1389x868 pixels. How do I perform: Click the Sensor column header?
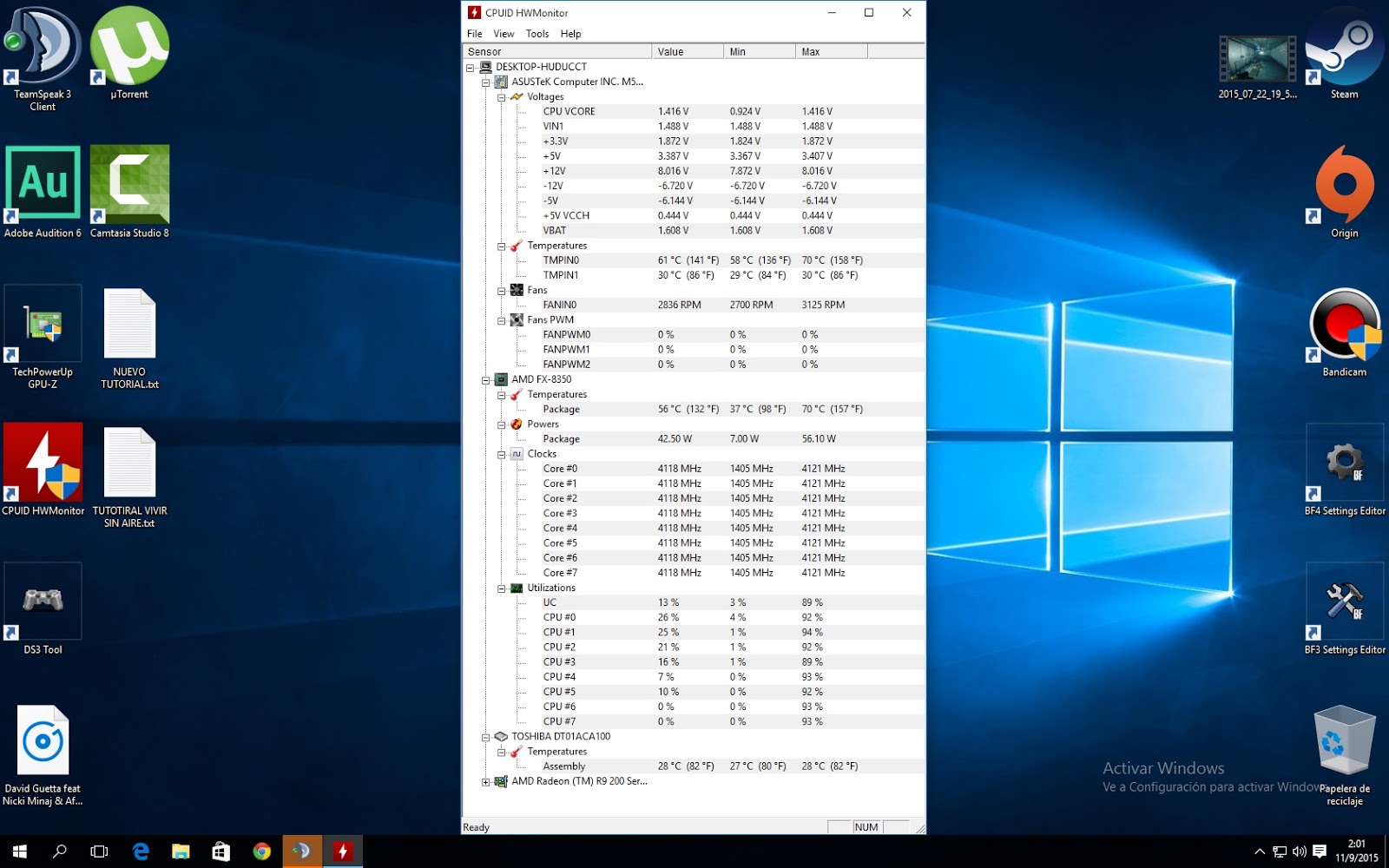556,51
